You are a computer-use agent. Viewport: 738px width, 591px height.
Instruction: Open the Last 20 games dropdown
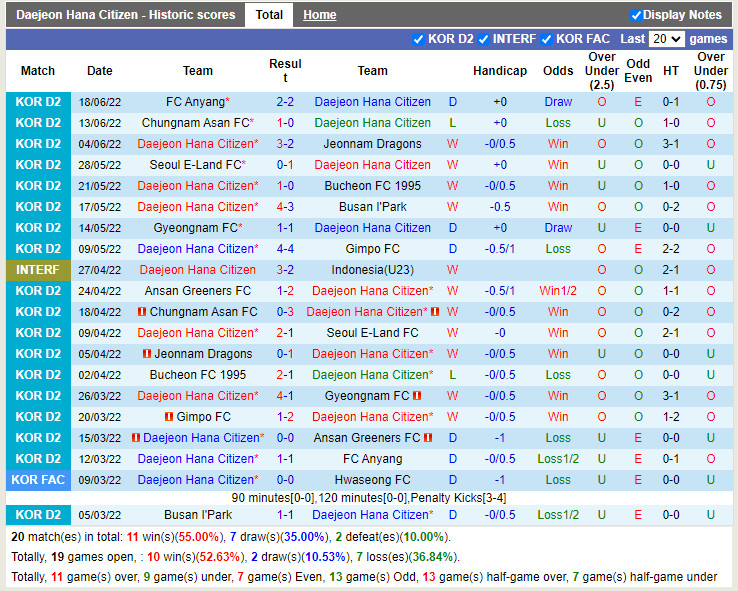tap(666, 39)
